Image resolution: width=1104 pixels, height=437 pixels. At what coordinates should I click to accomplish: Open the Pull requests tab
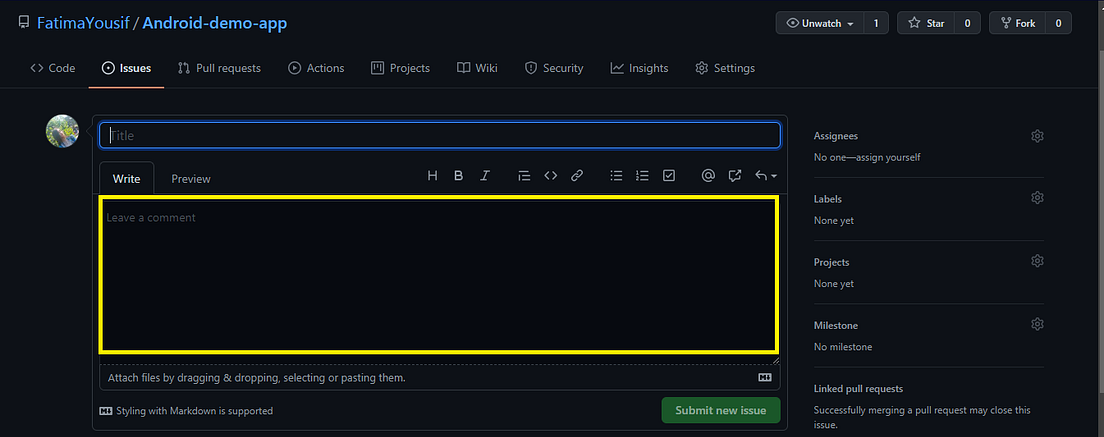[219, 68]
